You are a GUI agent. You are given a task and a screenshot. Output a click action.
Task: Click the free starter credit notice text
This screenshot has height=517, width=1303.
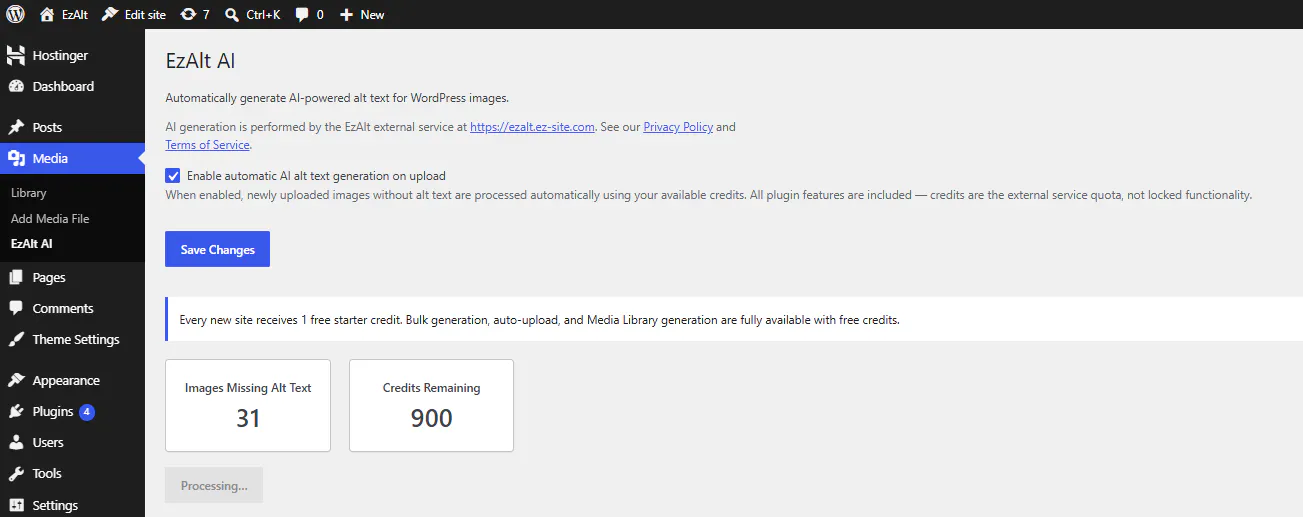(539, 320)
